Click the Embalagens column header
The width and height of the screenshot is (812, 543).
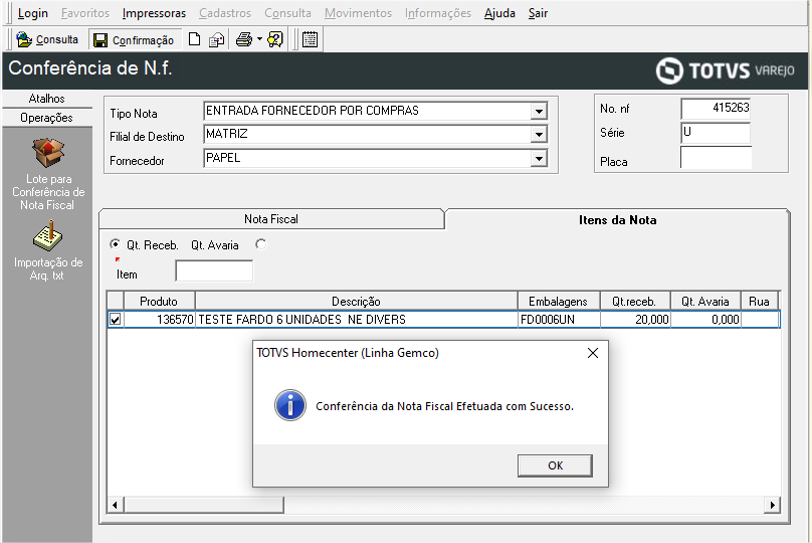(558, 301)
